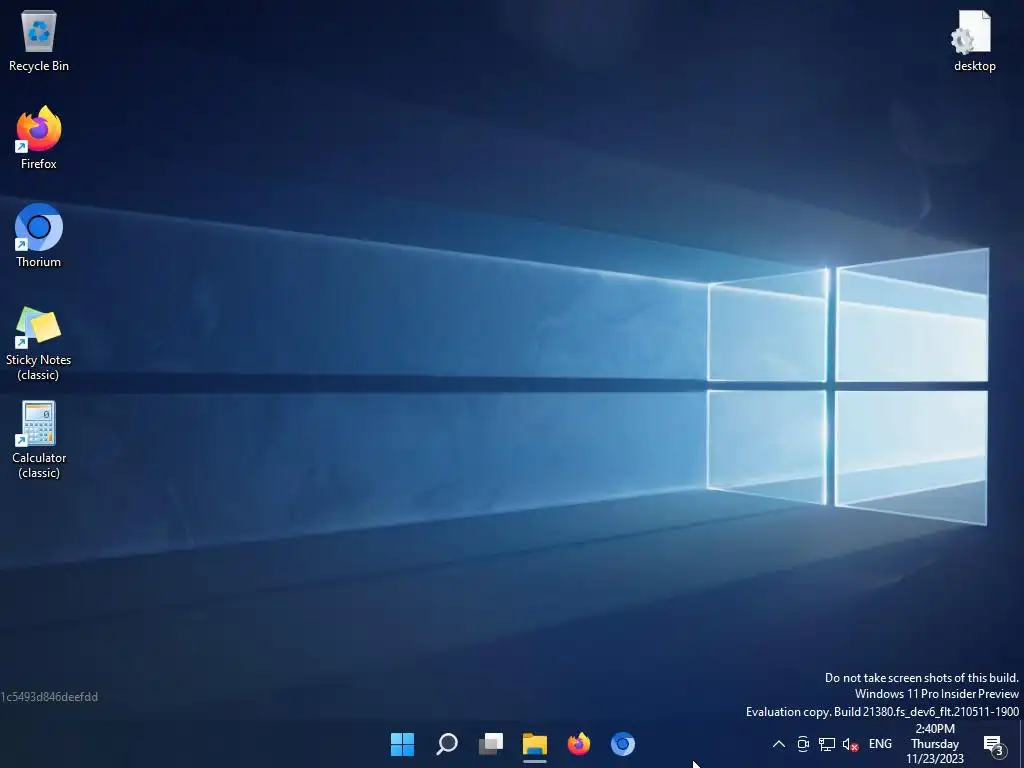Select the Calculator (classic) shortcut
This screenshot has height=768, width=1024.
click(39, 440)
